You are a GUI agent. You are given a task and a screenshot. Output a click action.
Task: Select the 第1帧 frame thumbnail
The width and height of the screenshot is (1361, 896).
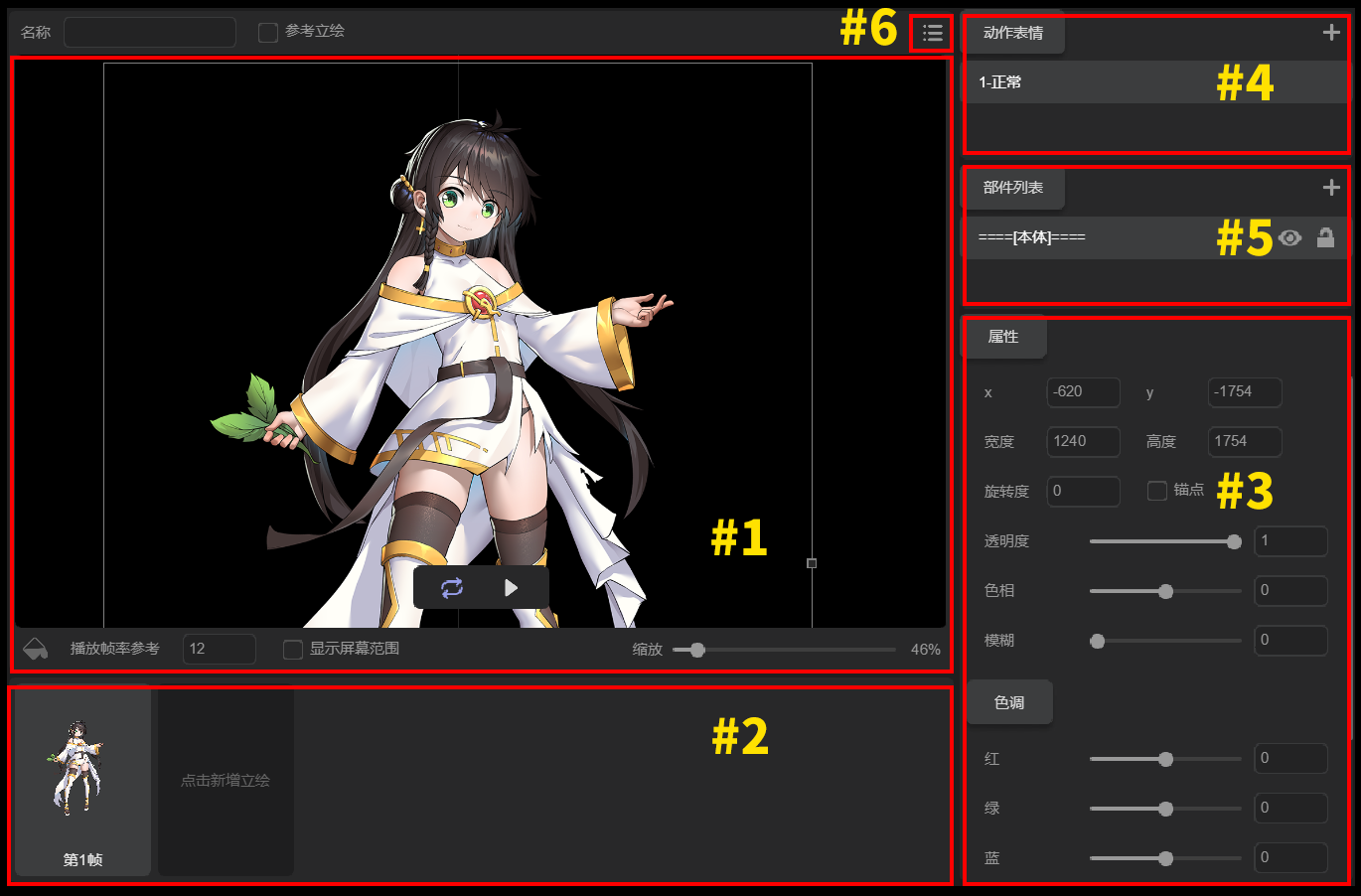(x=83, y=783)
